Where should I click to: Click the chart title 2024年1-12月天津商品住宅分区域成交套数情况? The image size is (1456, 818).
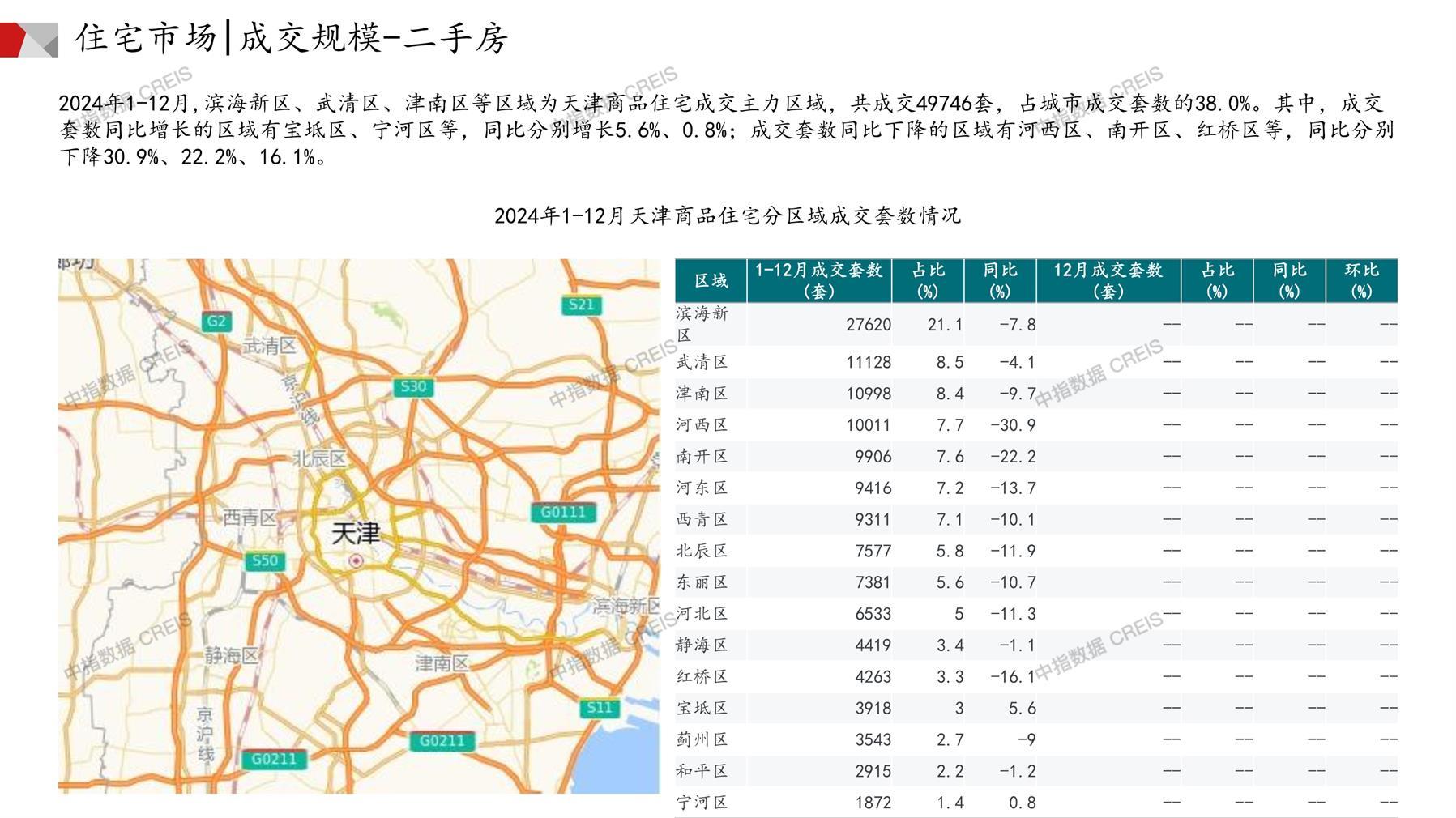pyautogui.click(x=727, y=215)
